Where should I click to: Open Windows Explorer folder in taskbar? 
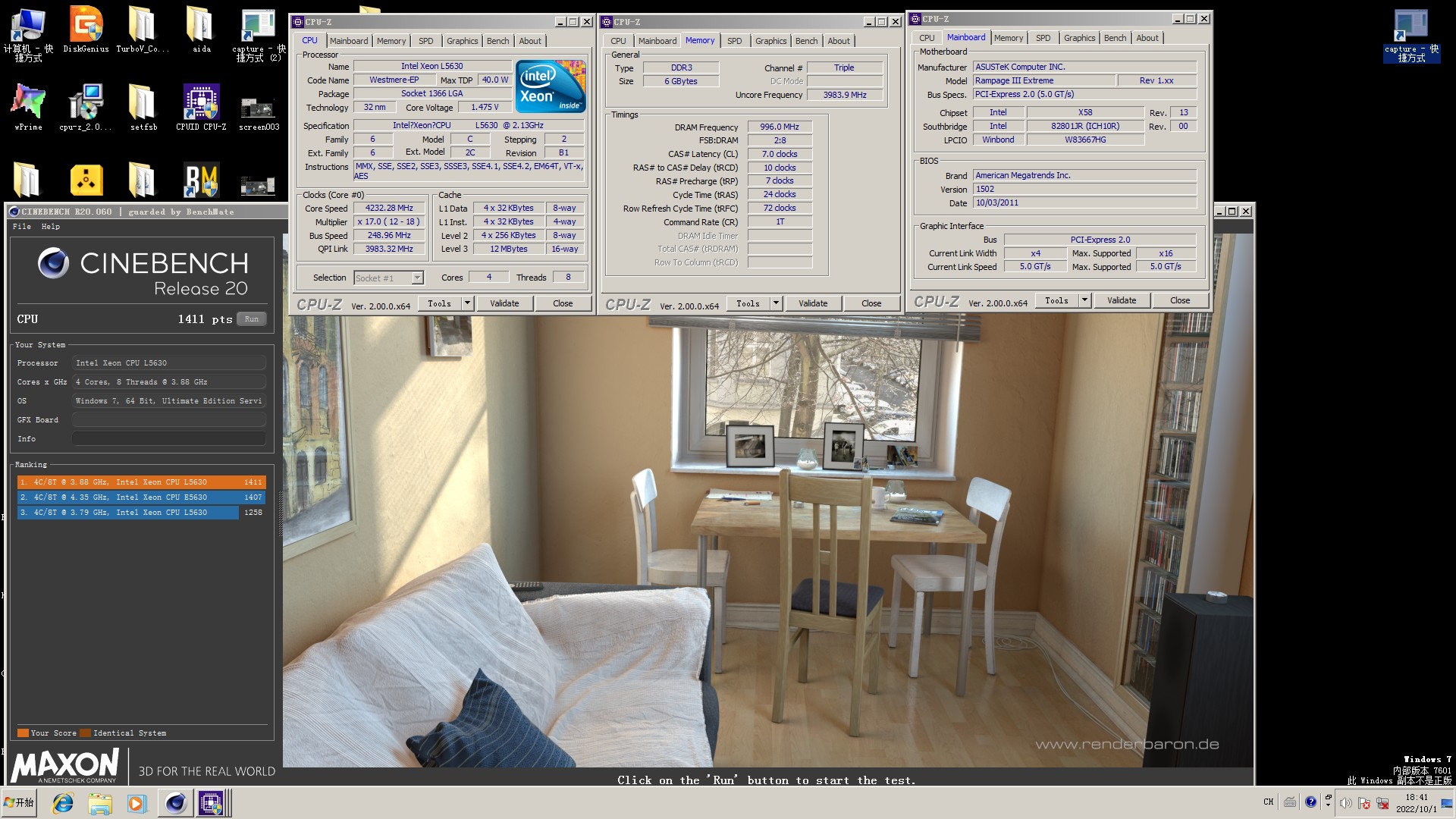(x=100, y=803)
